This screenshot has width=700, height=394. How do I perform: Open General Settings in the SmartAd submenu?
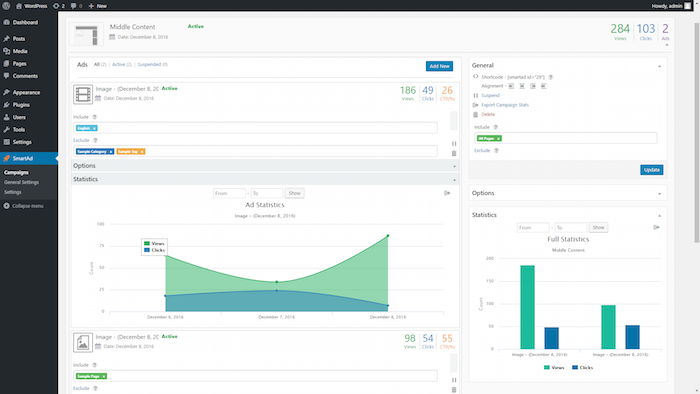coord(21,182)
